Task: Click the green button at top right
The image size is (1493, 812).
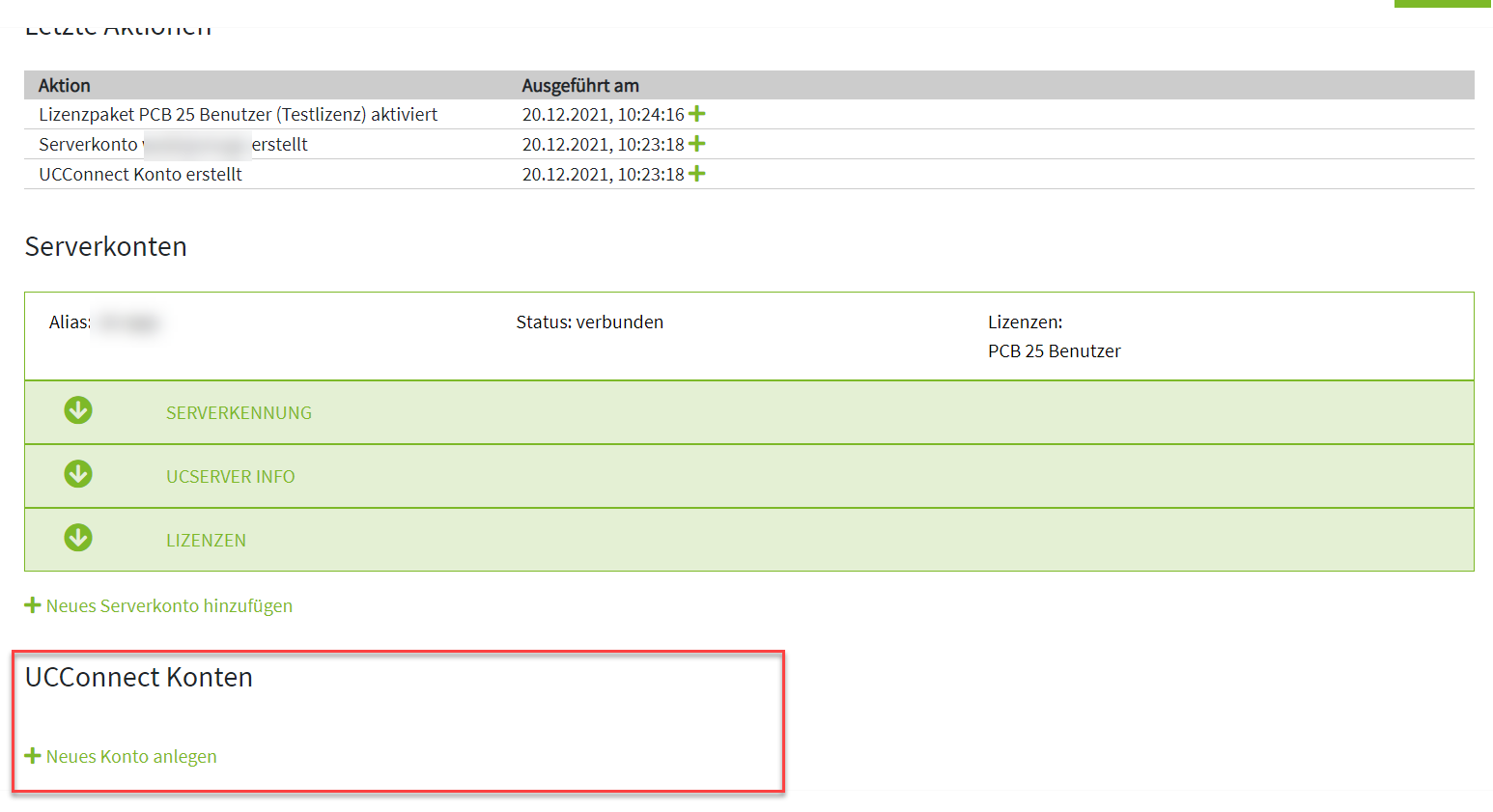Action: pyautogui.click(x=1442, y=4)
